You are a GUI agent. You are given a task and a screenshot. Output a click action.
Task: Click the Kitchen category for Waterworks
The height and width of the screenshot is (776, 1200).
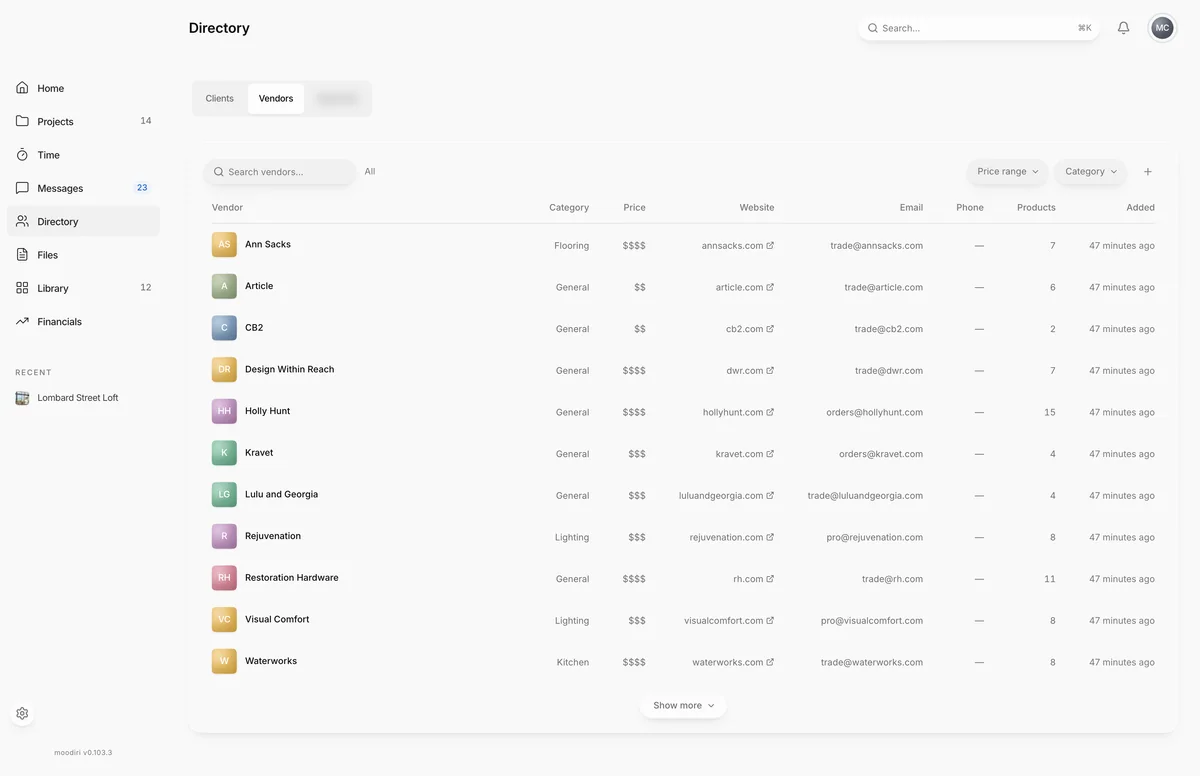(x=573, y=662)
